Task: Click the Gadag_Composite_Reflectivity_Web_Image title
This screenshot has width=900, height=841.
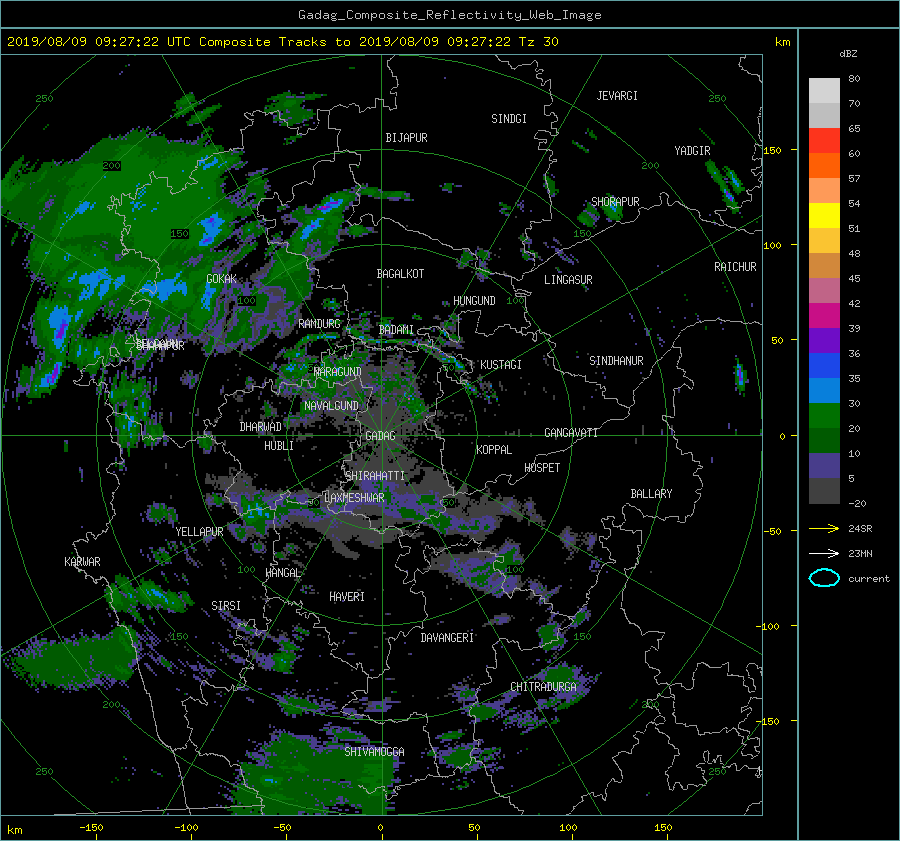Action: (449, 15)
